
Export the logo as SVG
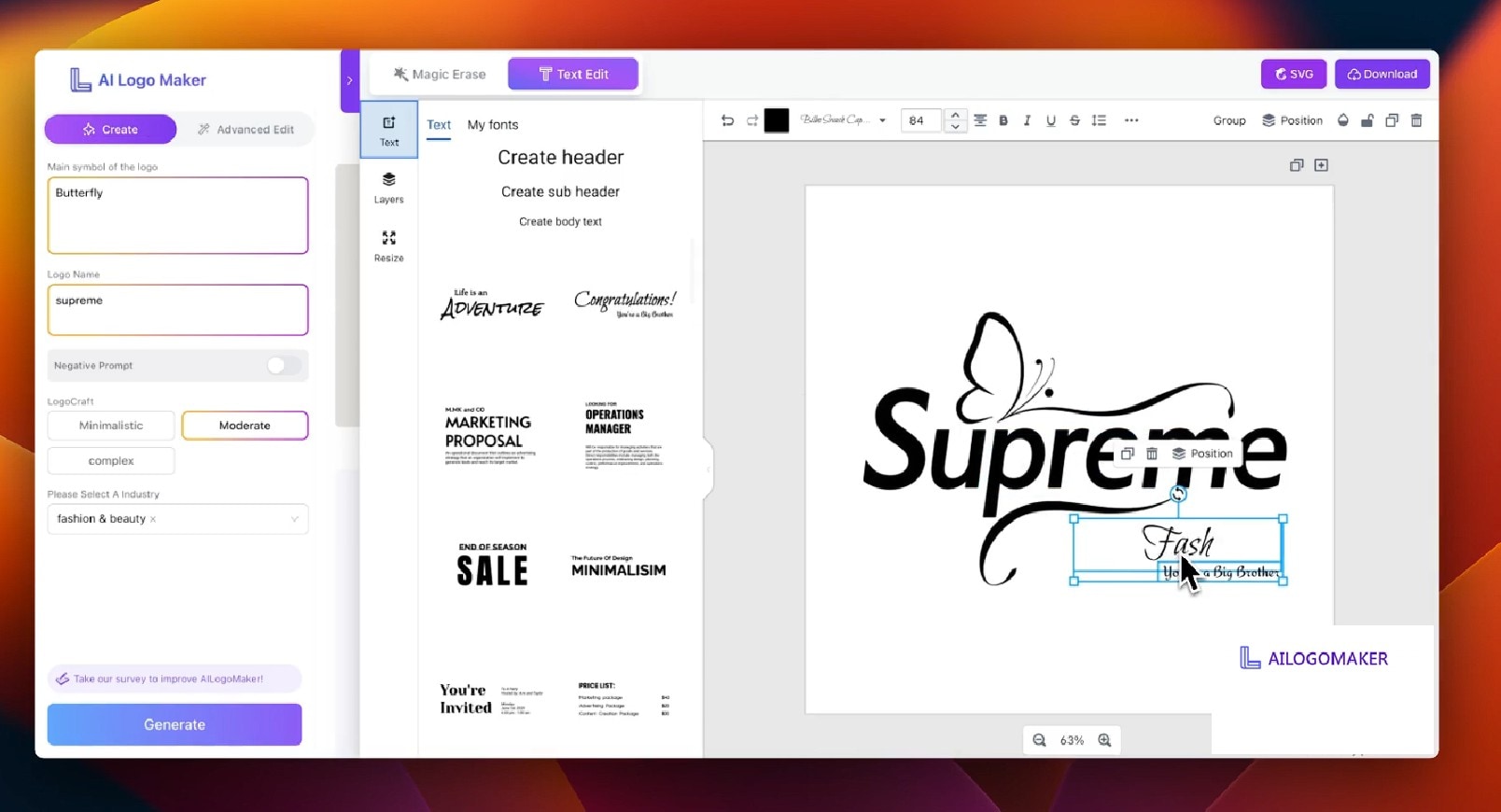(1294, 75)
